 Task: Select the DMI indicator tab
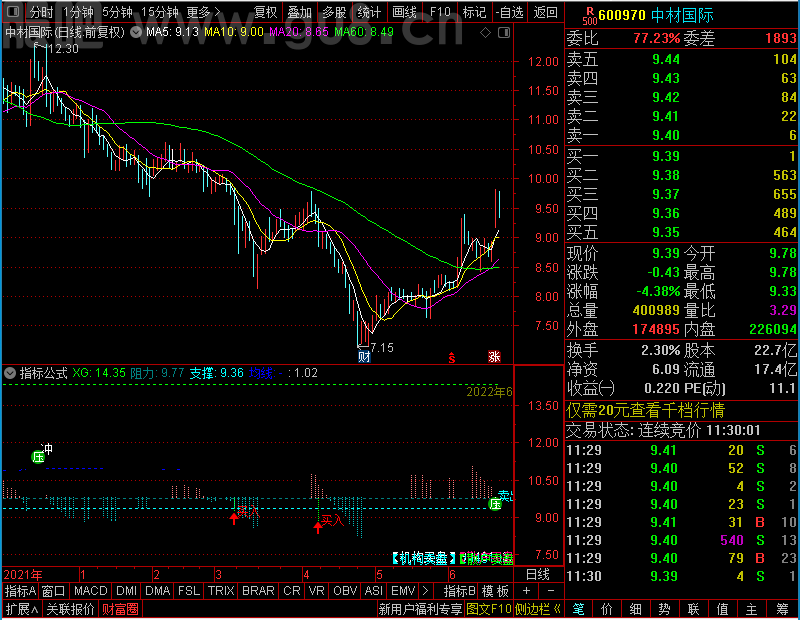pyautogui.click(x=126, y=591)
